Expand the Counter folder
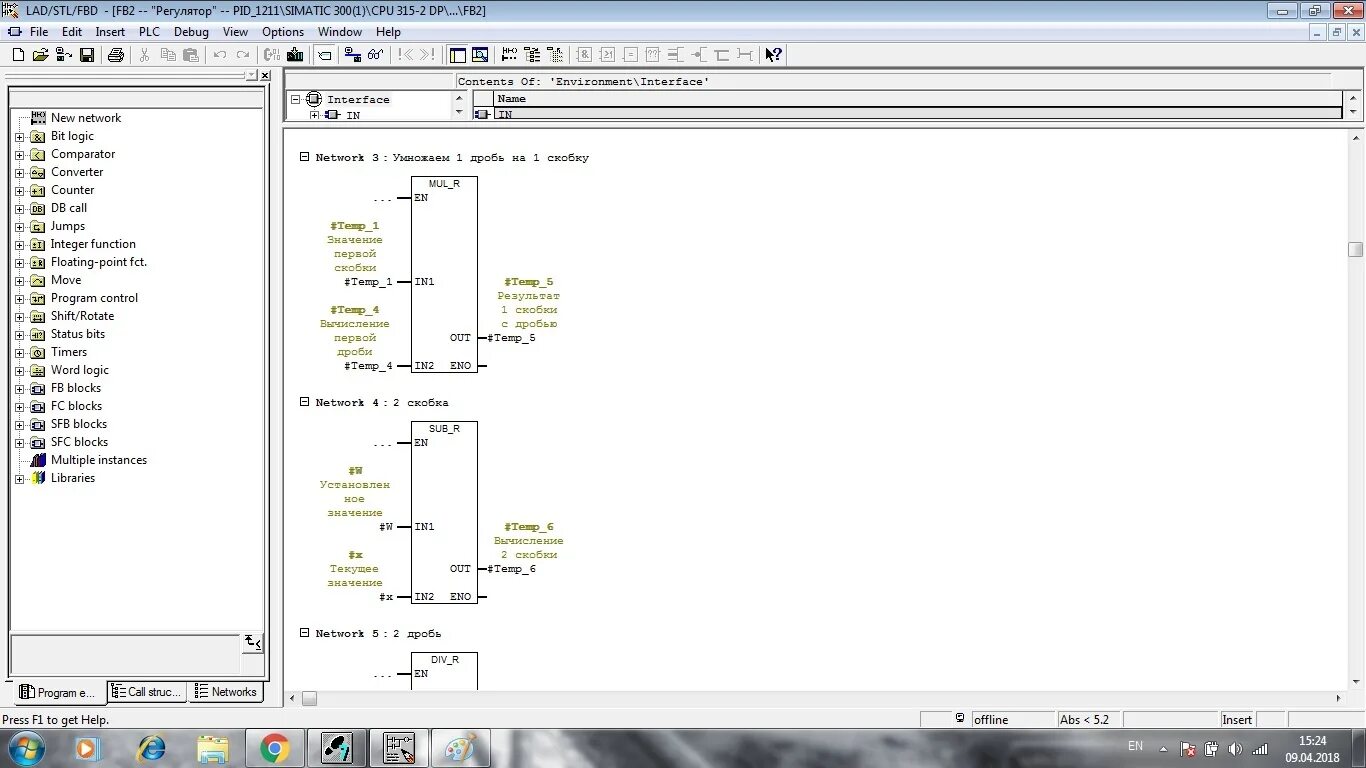Screen dimensions: 1366x768 pyautogui.click(x=19, y=191)
